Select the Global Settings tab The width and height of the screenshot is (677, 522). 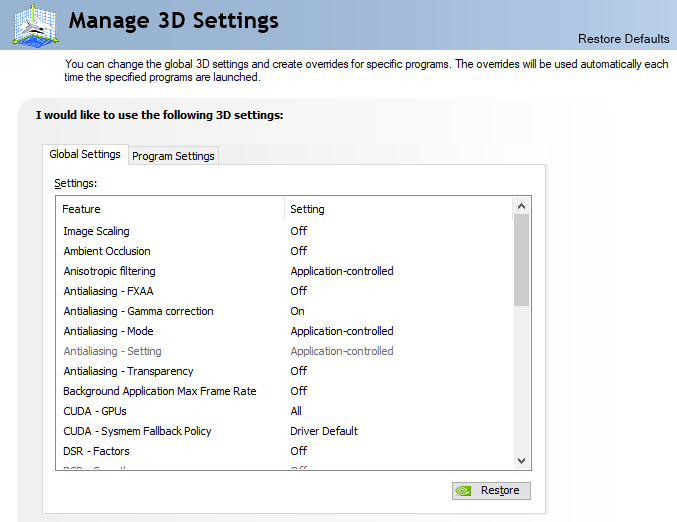click(x=85, y=154)
